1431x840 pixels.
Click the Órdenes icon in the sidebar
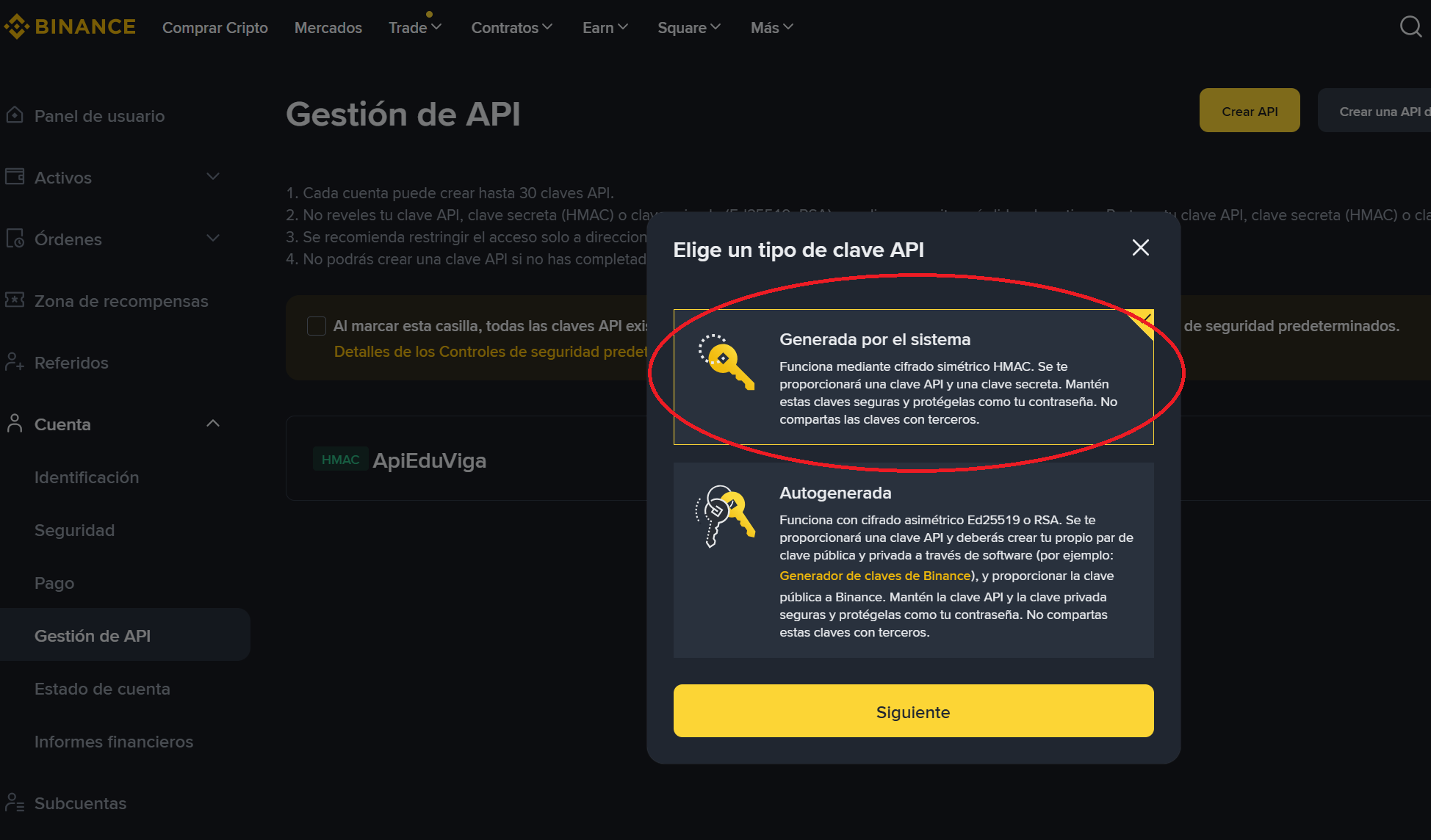pos(15,239)
